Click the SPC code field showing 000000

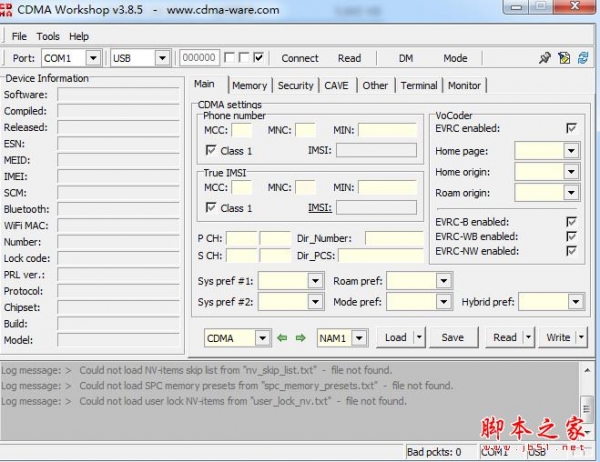point(199,58)
